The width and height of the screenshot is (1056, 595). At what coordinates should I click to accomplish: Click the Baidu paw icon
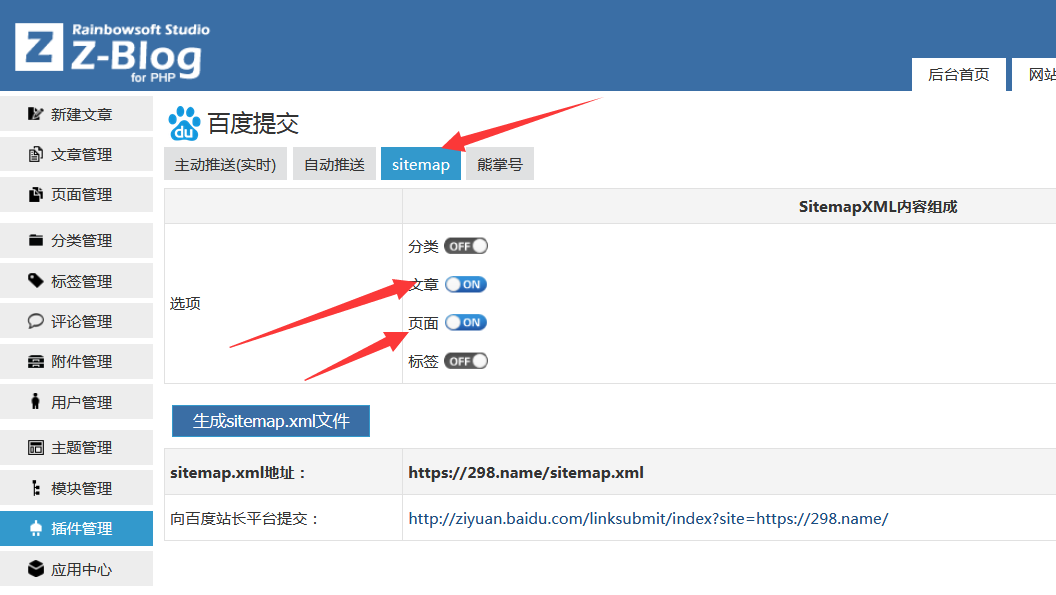(184, 123)
